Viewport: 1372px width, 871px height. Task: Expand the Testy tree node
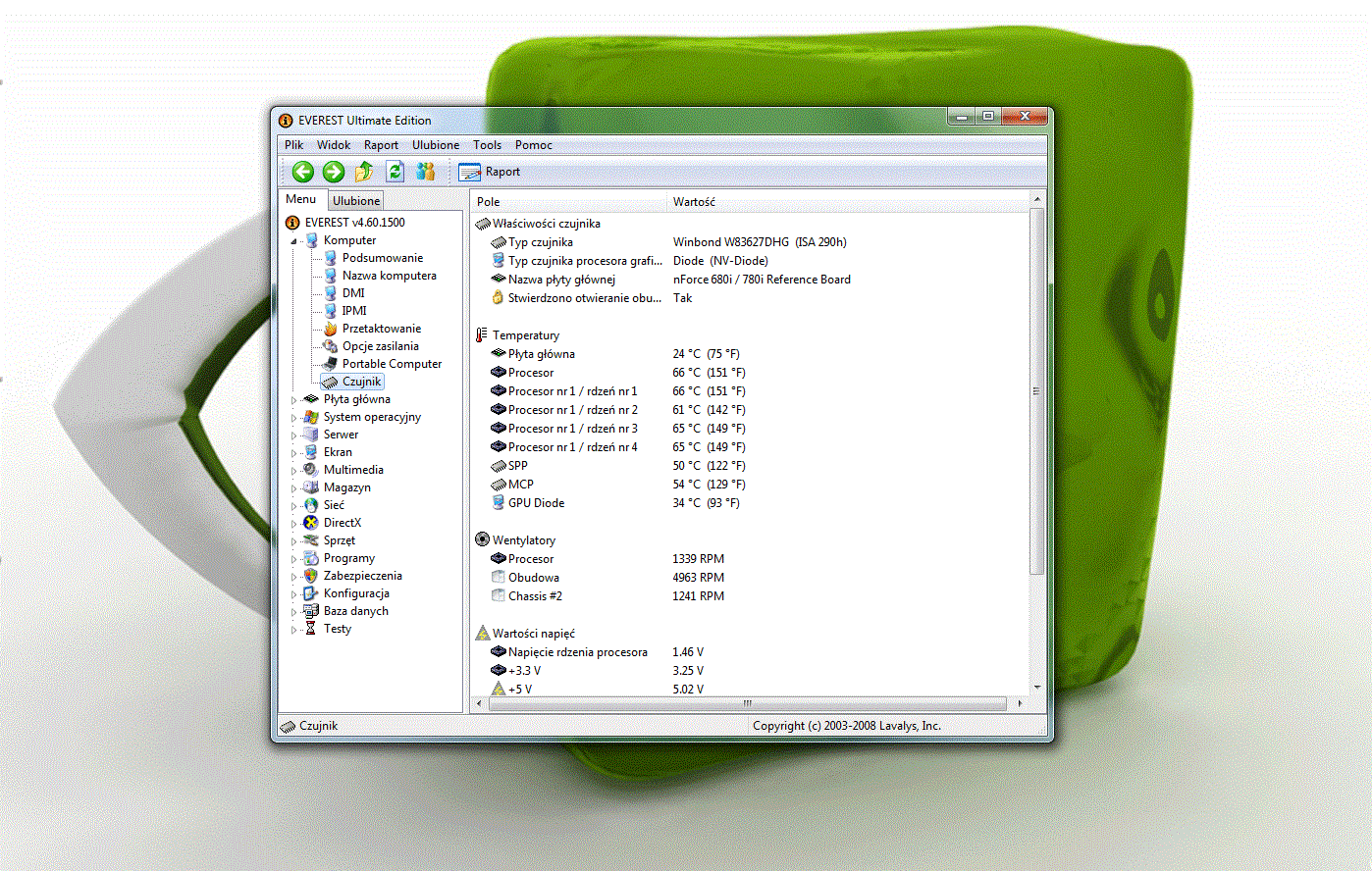293,630
